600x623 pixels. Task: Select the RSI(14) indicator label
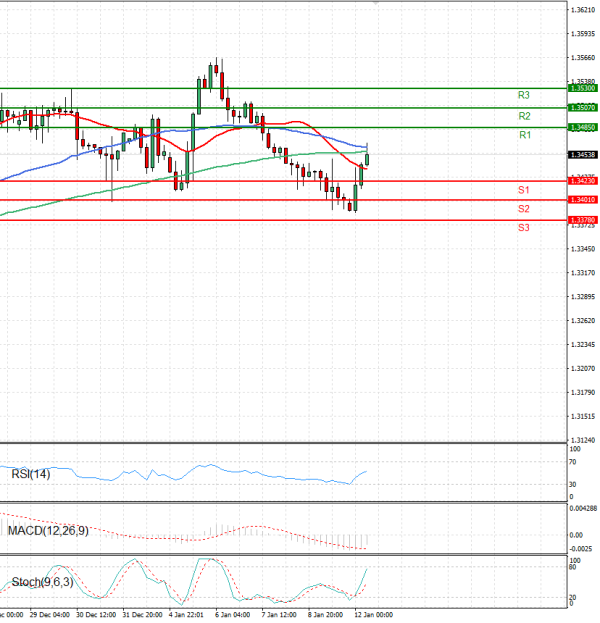tap(30, 473)
